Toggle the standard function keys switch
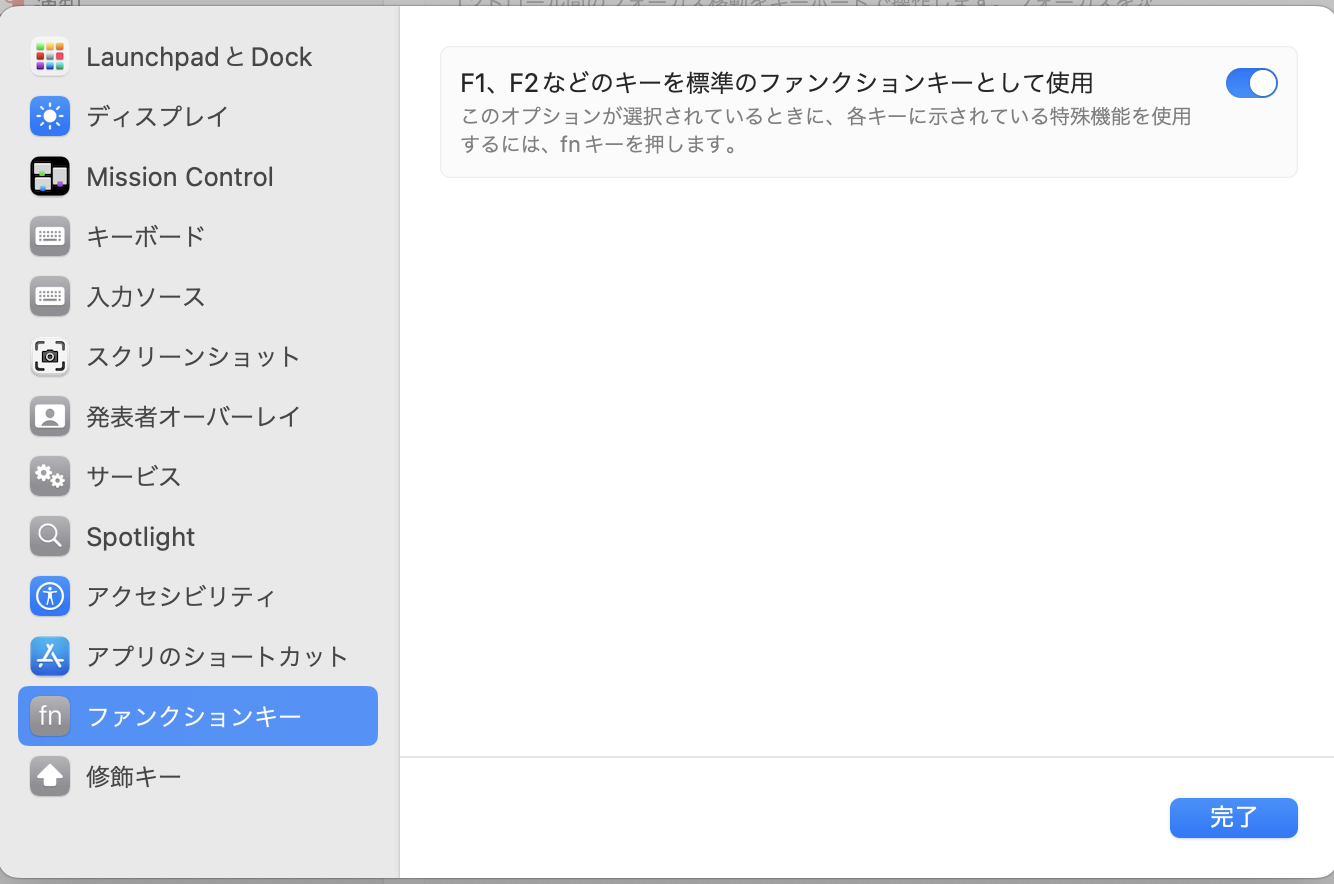This screenshot has height=884, width=1334. click(1251, 83)
